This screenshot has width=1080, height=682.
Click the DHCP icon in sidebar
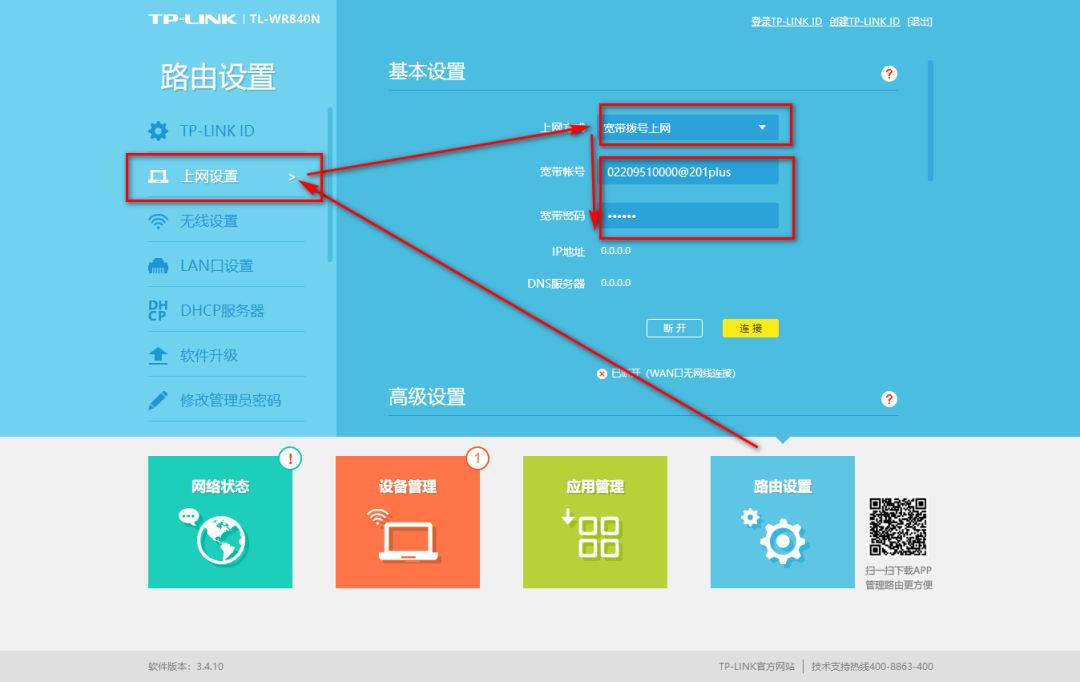point(158,311)
